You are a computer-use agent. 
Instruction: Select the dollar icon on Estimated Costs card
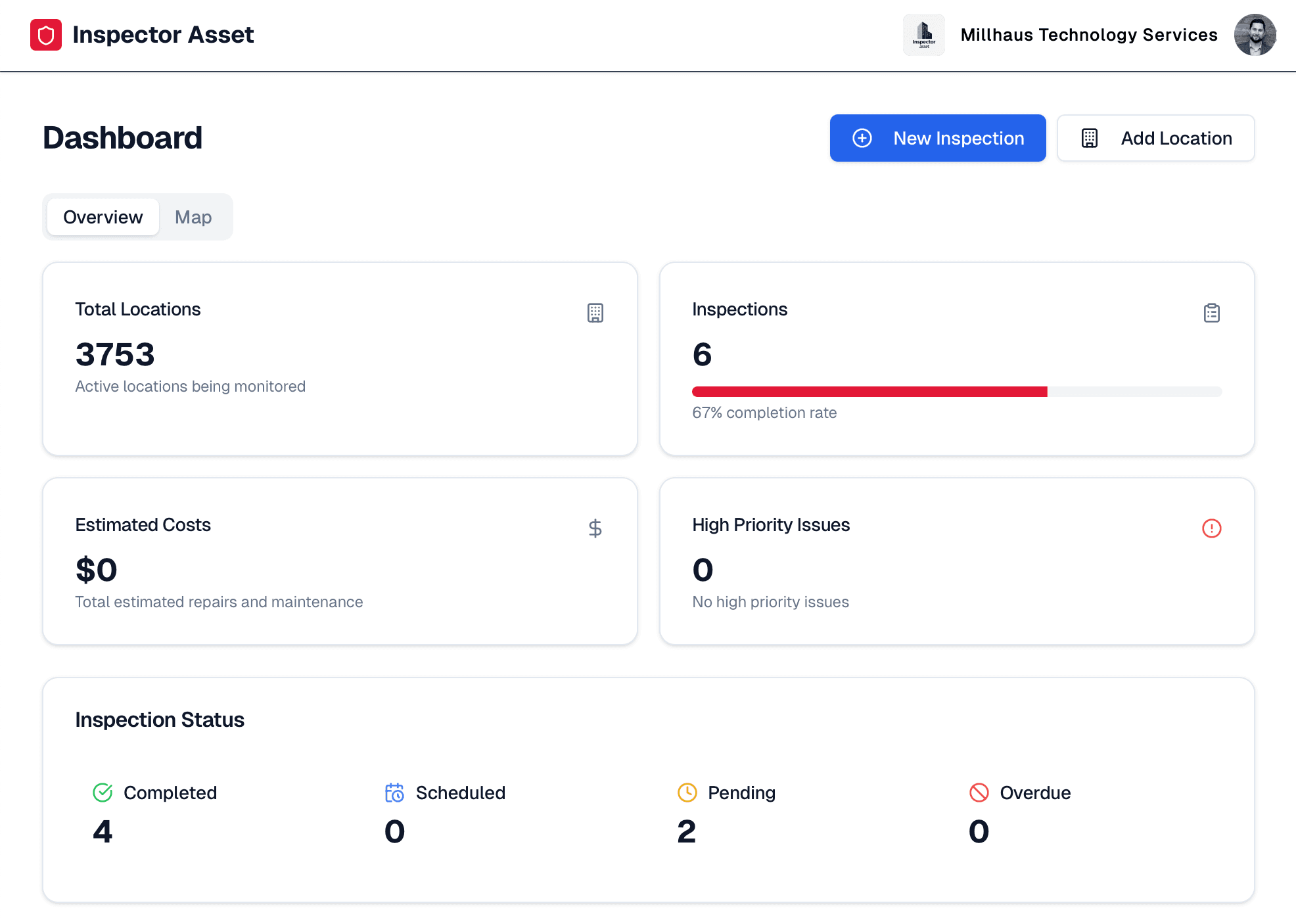(x=595, y=528)
